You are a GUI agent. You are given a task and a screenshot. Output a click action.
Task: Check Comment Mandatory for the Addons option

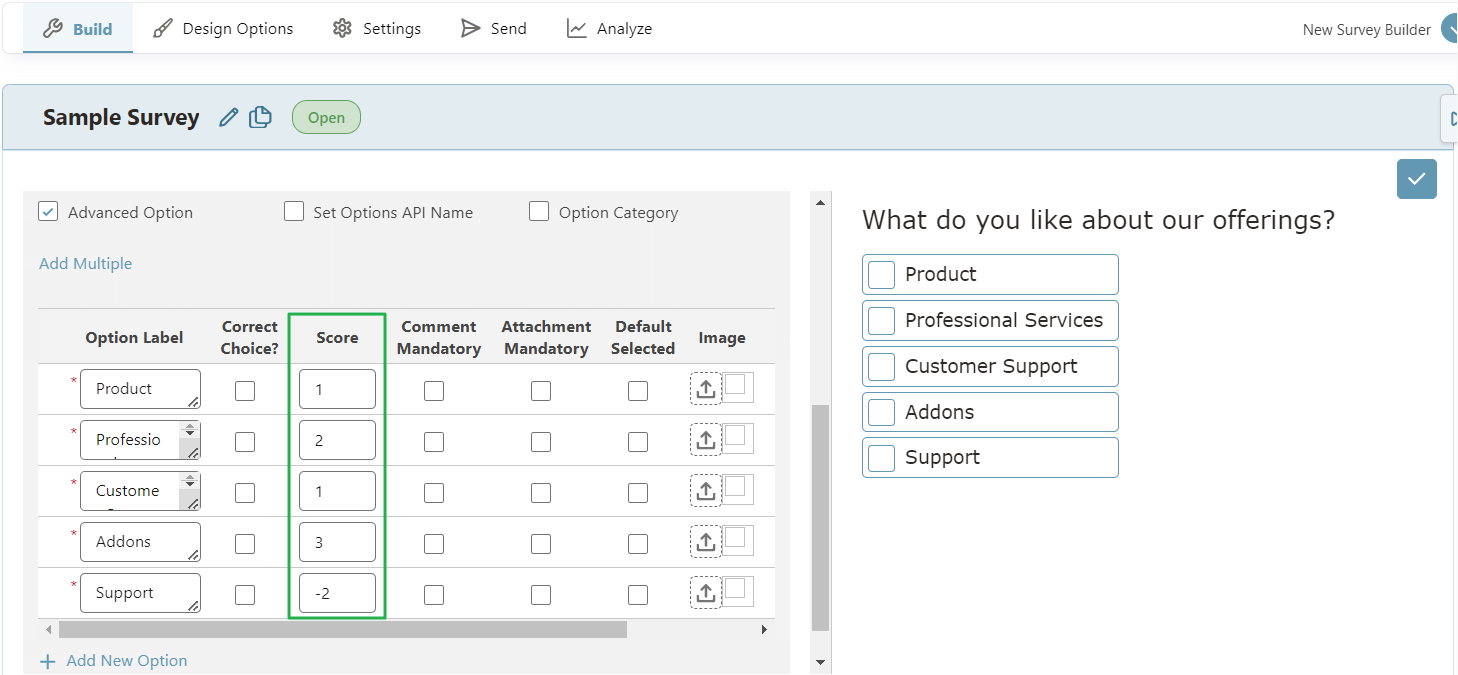[x=433, y=543]
